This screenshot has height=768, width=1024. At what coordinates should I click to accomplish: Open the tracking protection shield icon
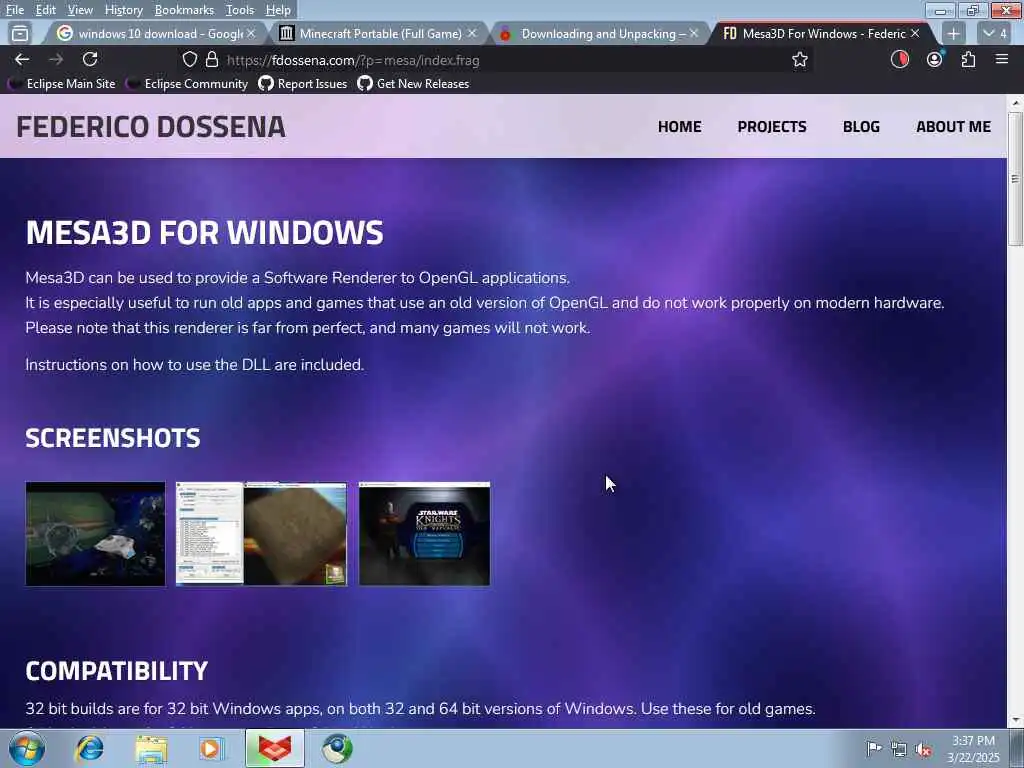coord(189,60)
